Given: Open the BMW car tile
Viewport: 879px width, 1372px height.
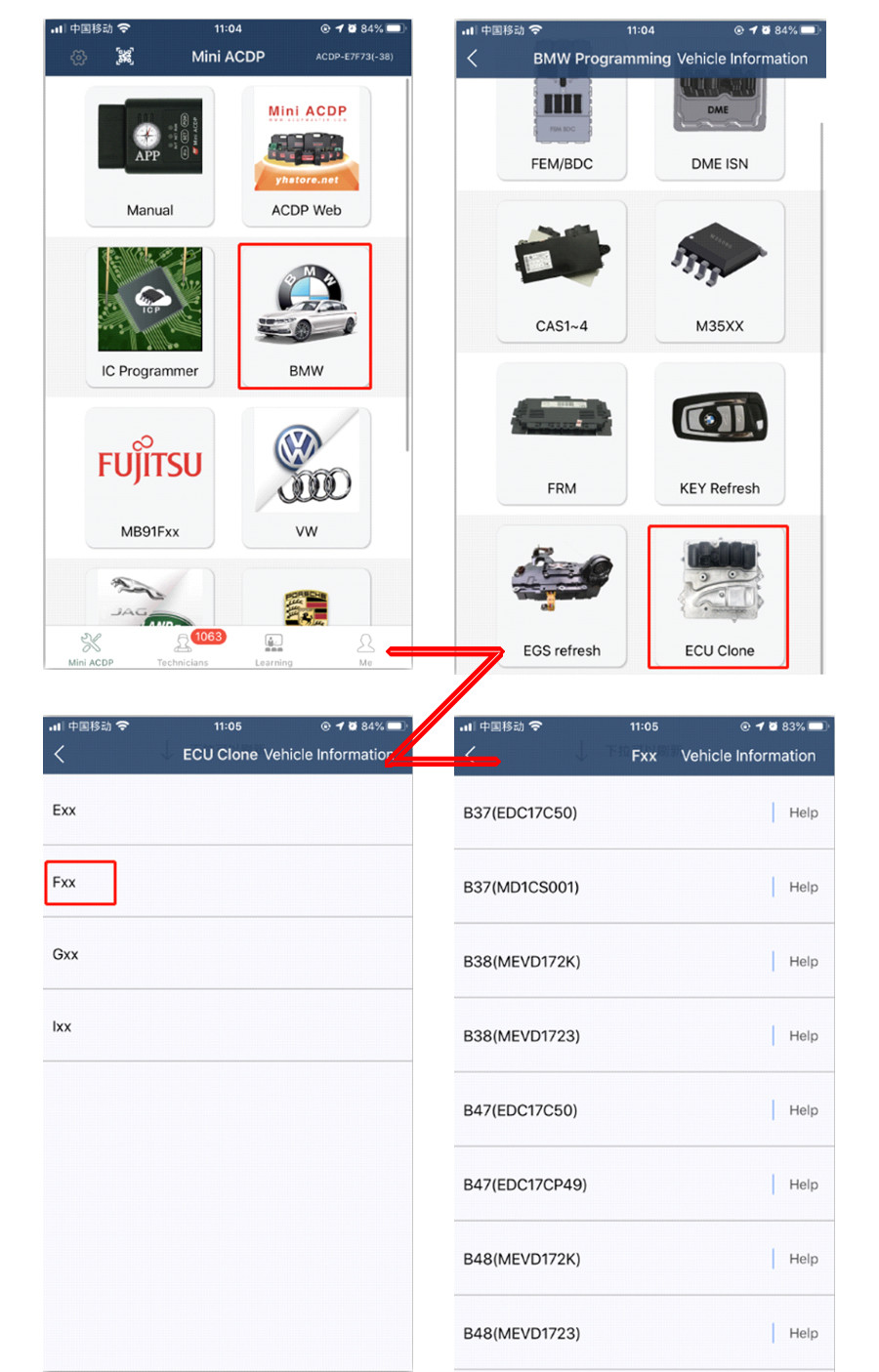Looking at the screenshot, I should point(306,316).
